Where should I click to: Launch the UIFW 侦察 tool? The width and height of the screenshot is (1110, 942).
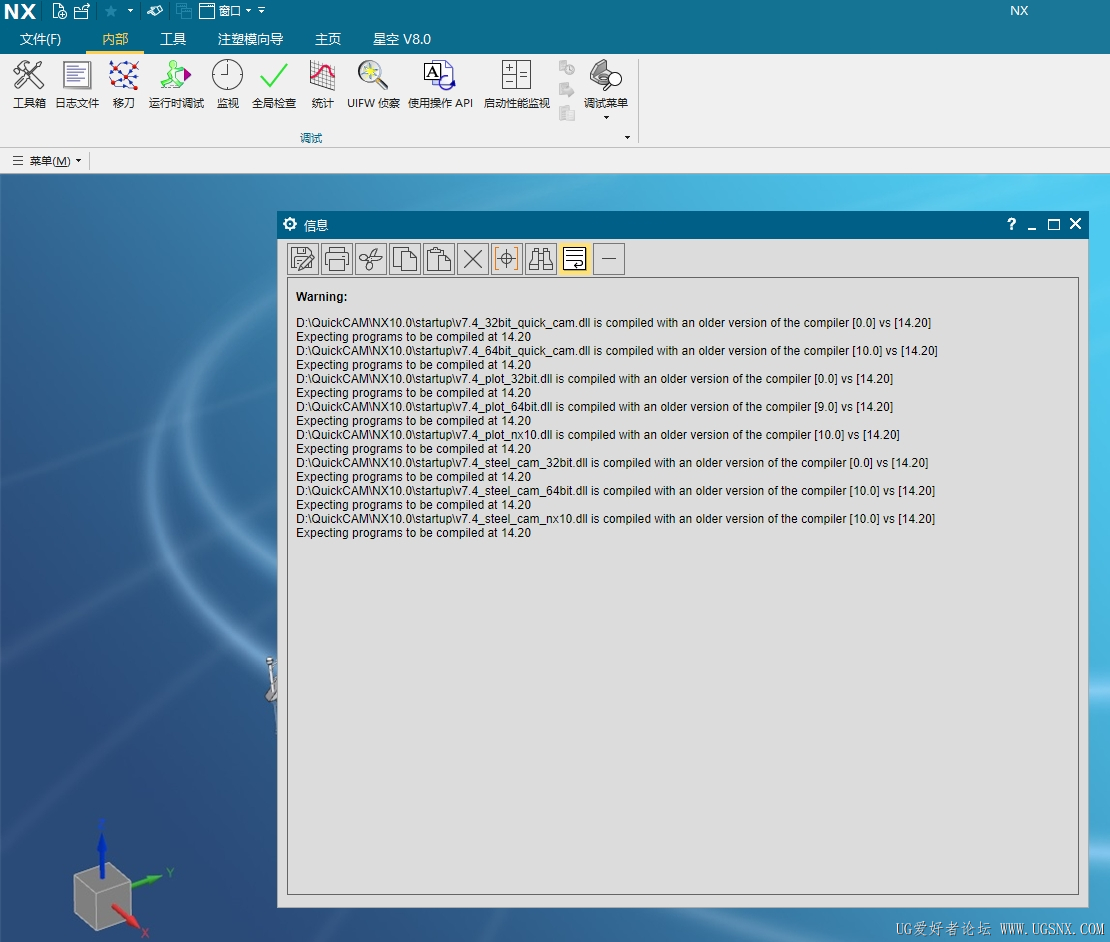point(373,85)
